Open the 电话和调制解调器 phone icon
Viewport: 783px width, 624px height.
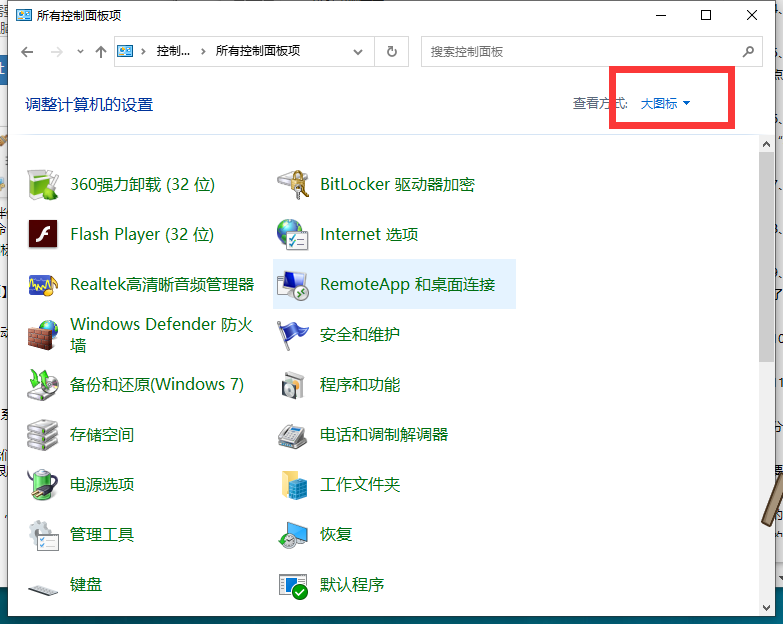[293, 435]
